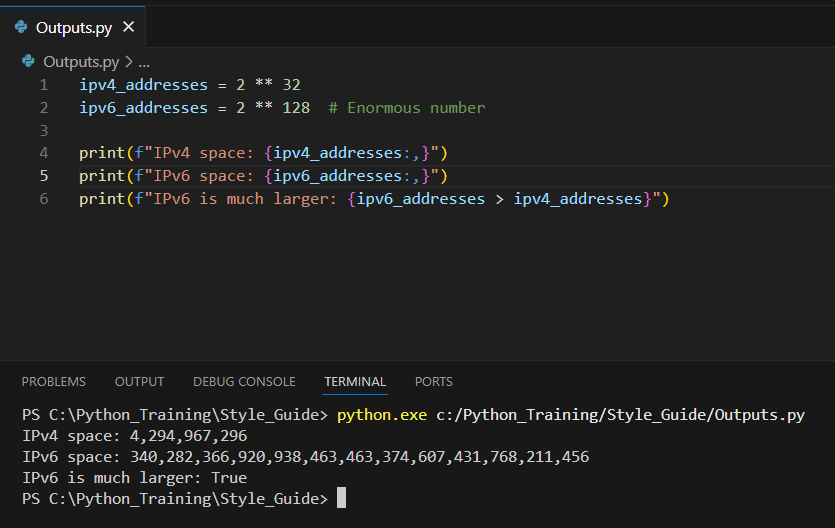Click the print keyword on line 4
The image size is (835, 528).
point(102,154)
